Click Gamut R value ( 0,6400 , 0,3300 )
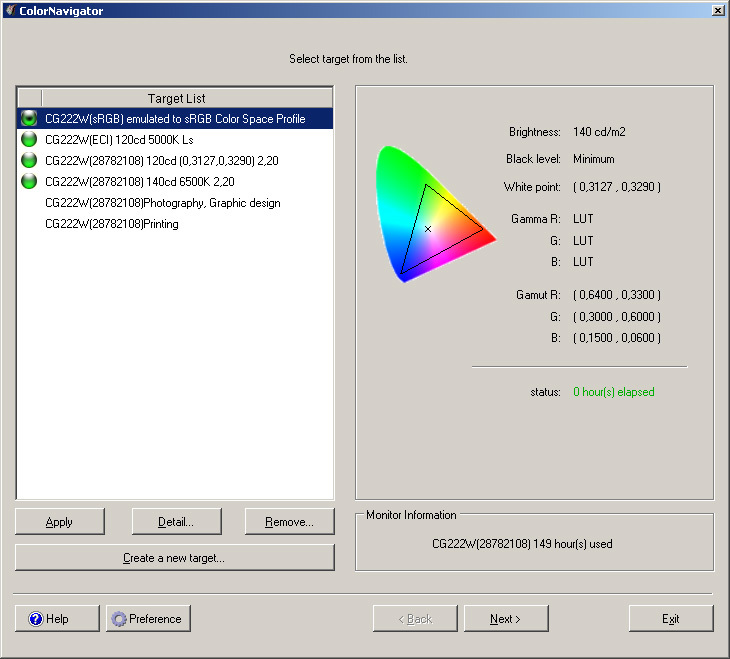Image resolution: width=730 pixels, height=659 pixels. (x=617, y=295)
